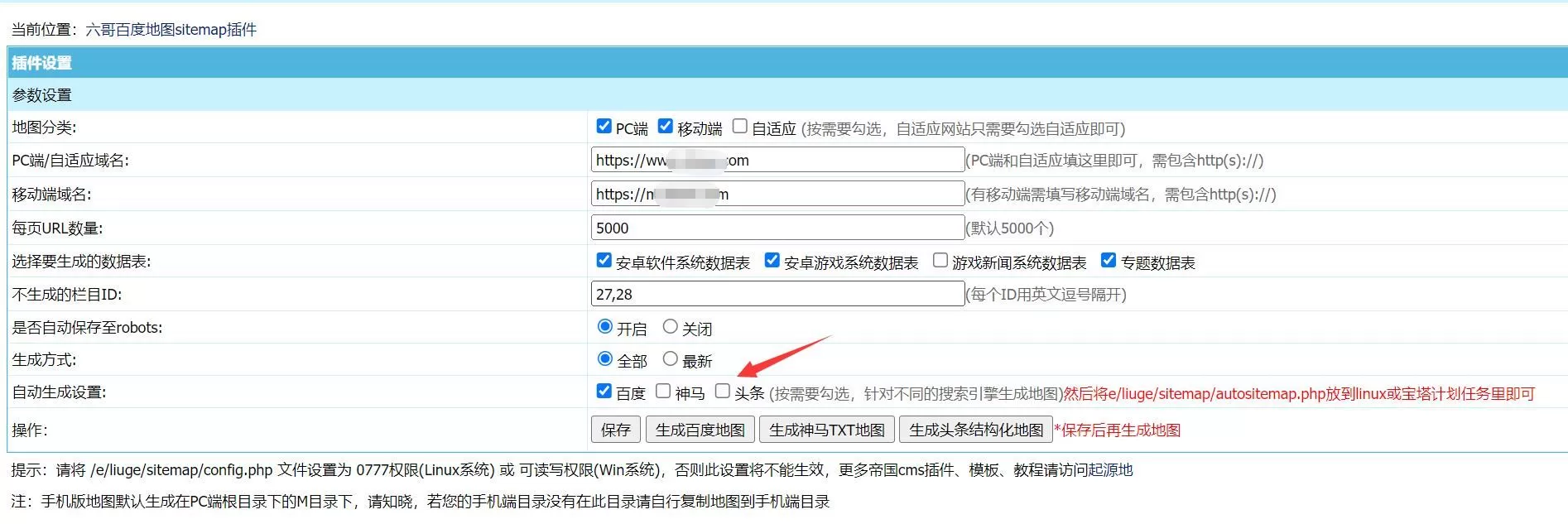Select 关闭 for robots auto-save
This screenshot has height=524, width=1568.
[671, 327]
